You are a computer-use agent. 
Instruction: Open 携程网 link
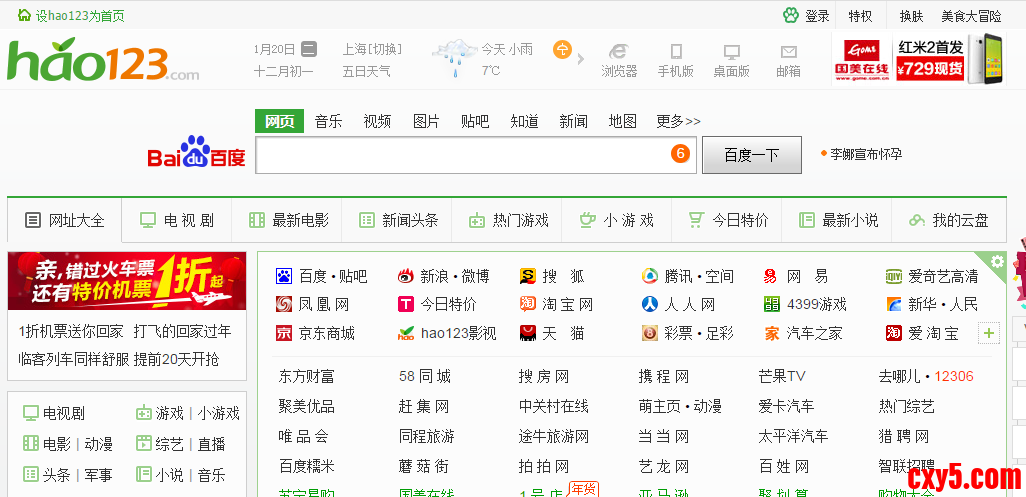664,376
